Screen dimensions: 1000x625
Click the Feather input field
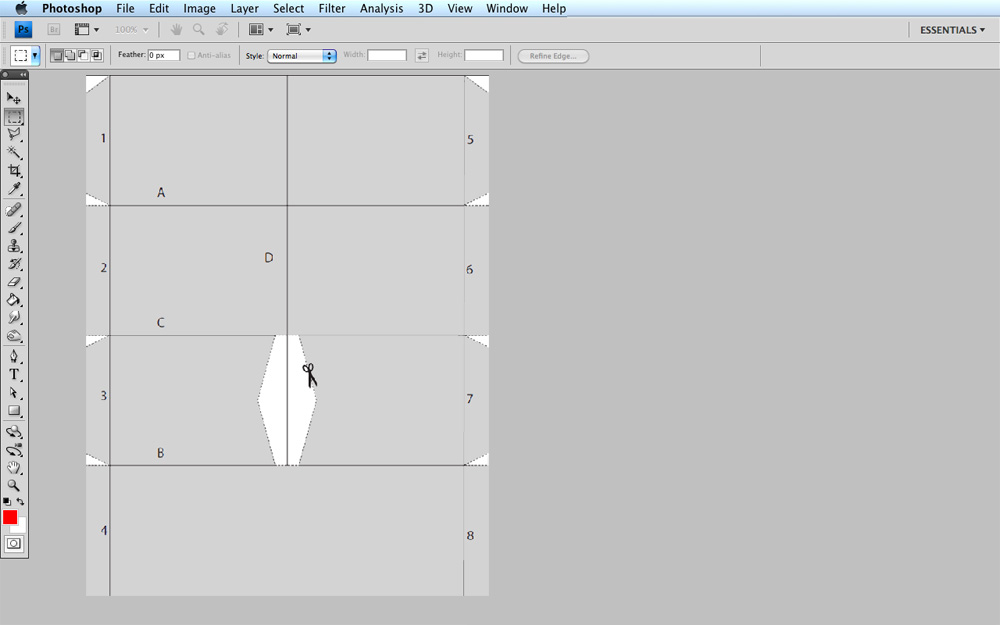164,55
